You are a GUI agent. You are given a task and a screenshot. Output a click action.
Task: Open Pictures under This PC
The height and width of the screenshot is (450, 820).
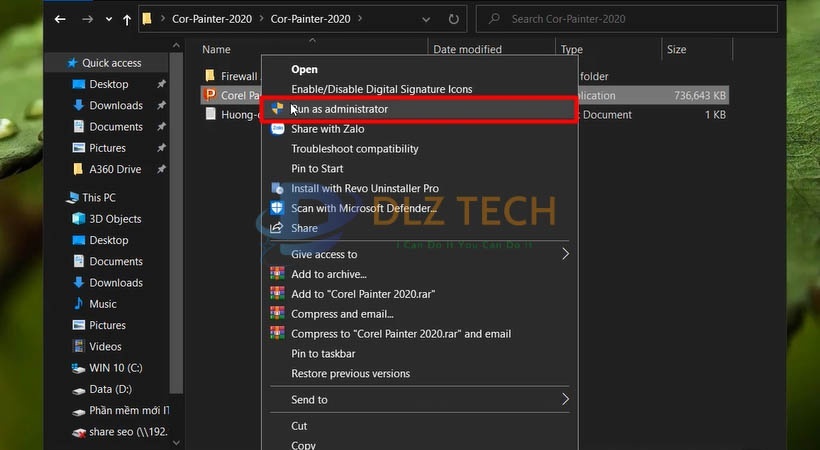pyautogui.click(x=107, y=325)
